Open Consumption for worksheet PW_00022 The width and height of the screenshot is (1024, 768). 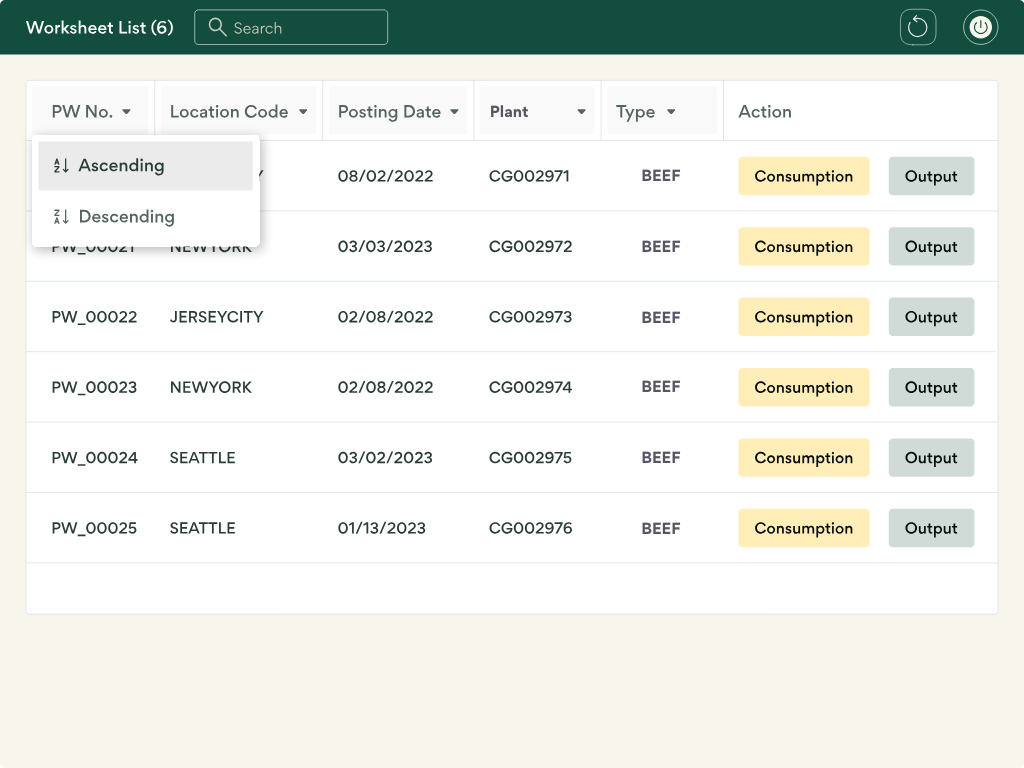[x=803, y=317]
